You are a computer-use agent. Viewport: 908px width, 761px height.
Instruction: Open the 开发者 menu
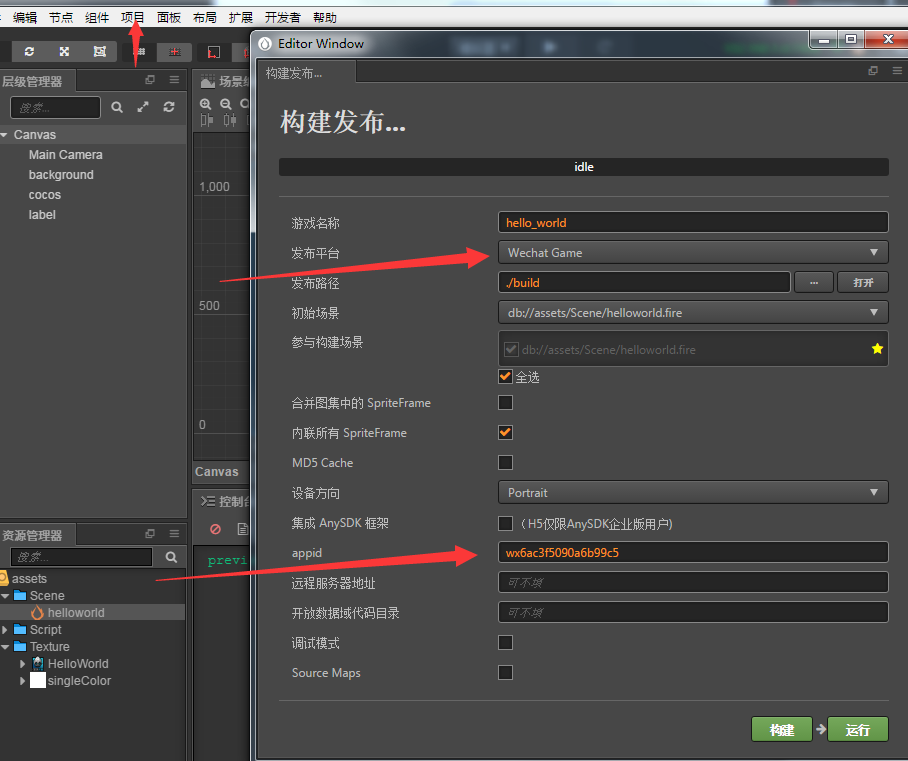283,18
